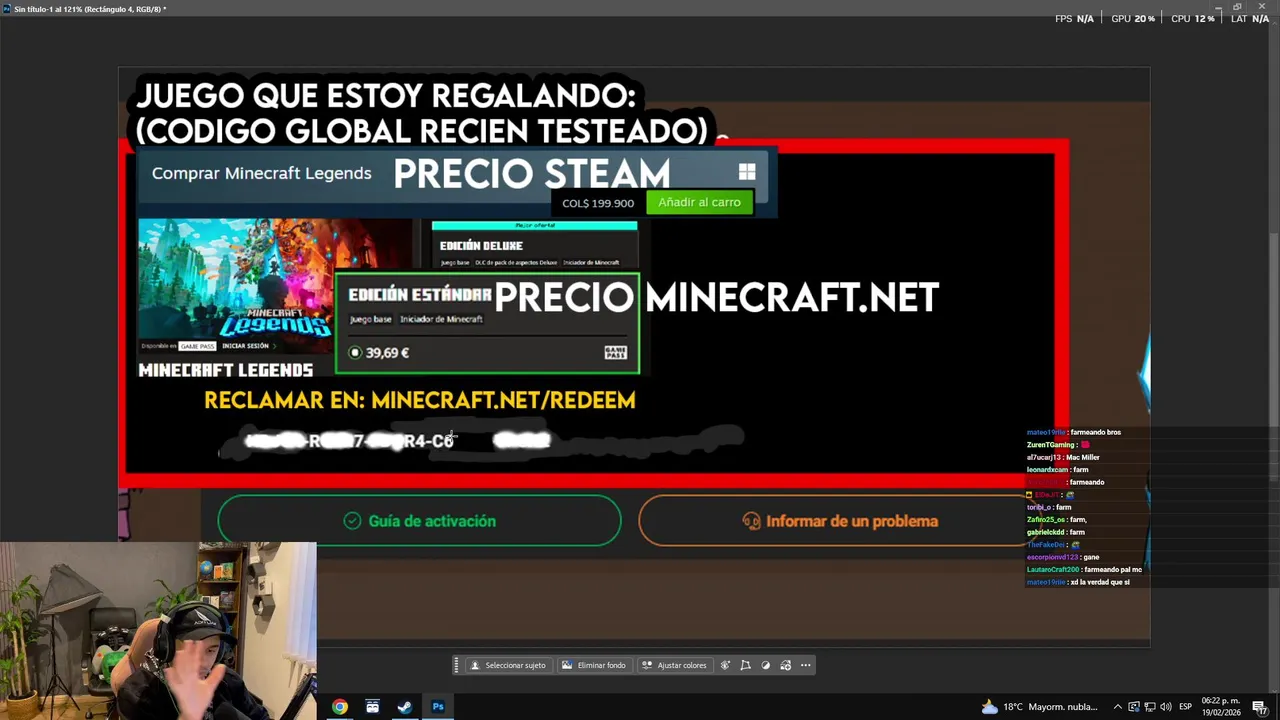Click the half-filled circle adjustment icon
Screen dimensions: 1280x720
[x=766, y=665]
